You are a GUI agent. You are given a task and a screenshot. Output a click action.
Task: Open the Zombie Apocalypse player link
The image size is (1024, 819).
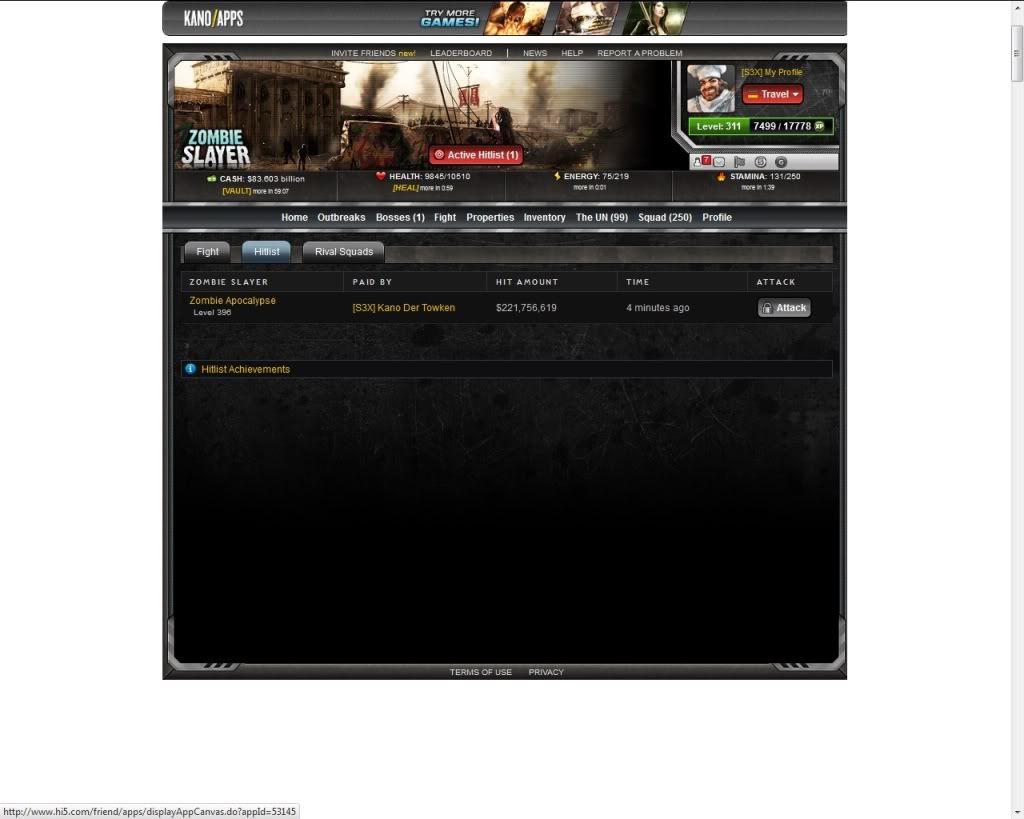232,300
